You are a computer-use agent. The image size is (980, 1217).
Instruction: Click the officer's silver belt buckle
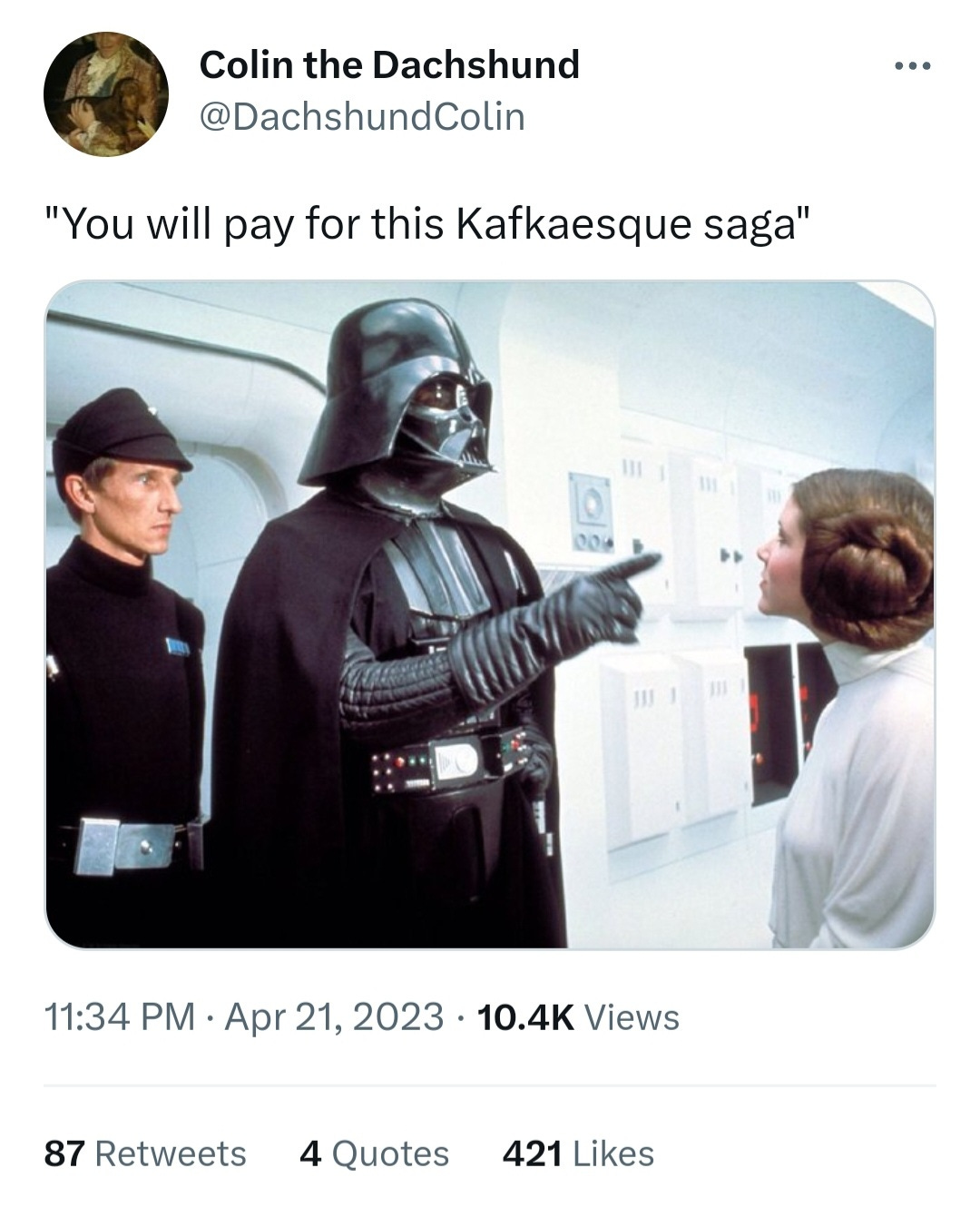[97, 846]
